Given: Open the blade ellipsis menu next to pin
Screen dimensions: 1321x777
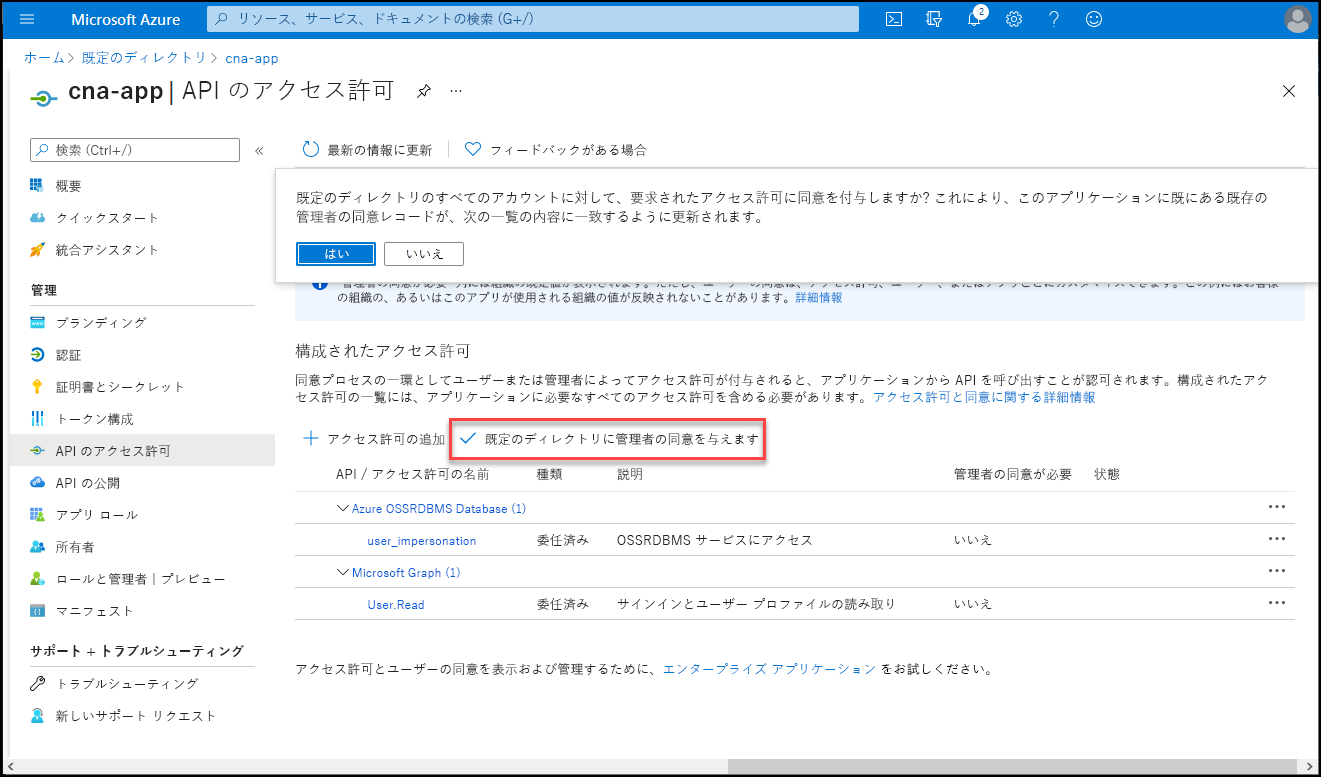Looking at the screenshot, I should click(456, 91).
